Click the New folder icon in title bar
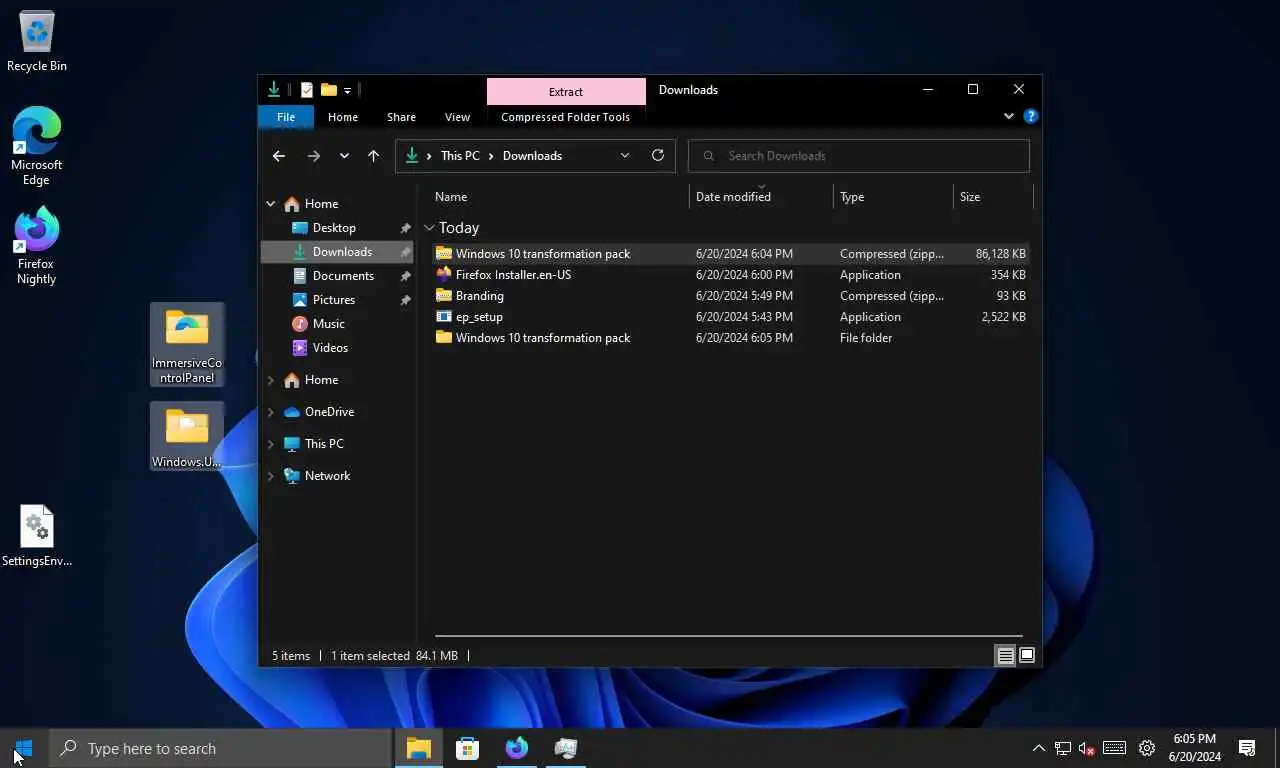 tap(328, 90)
